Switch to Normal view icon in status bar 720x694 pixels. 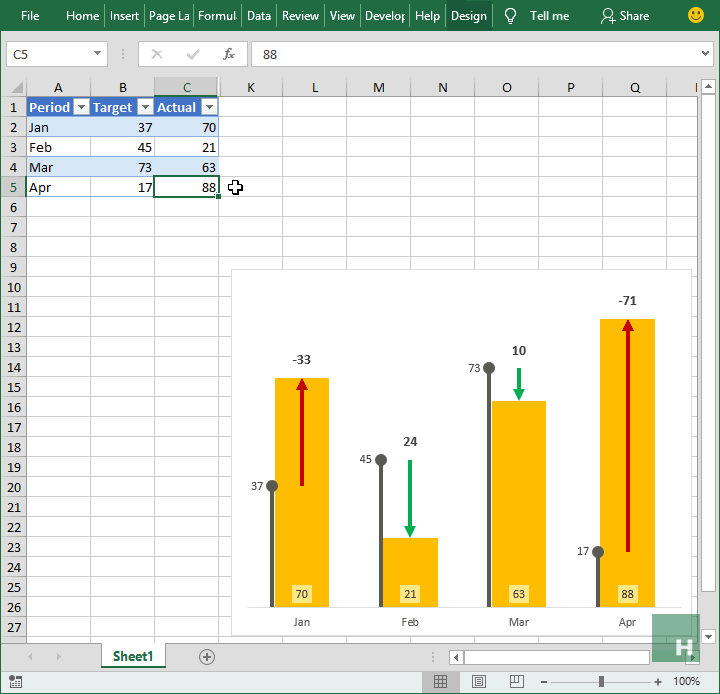coord(440,681)
